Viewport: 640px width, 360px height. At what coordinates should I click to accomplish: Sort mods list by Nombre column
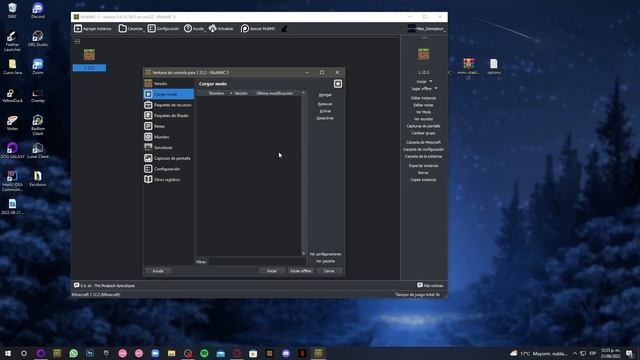coord(216,93)
